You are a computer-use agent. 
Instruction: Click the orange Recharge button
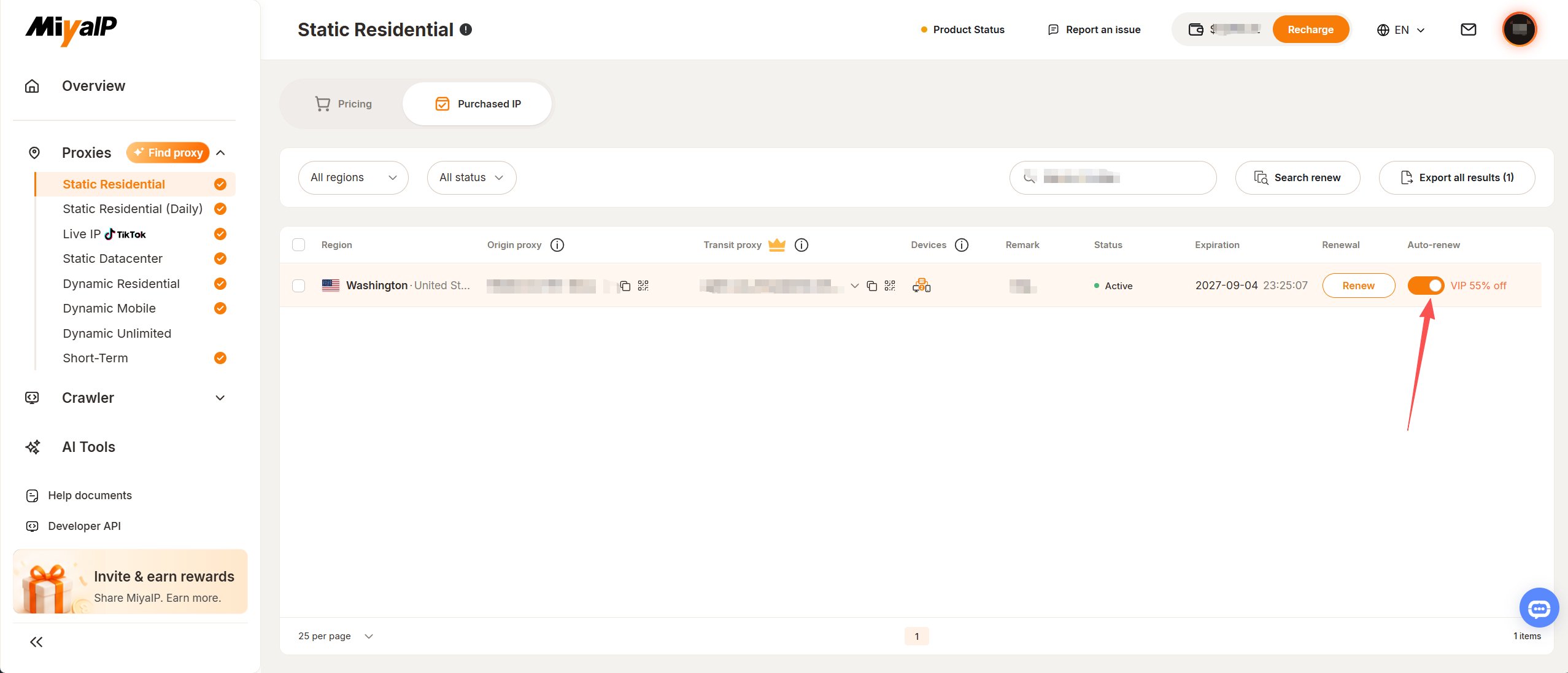pos(1310,29)
